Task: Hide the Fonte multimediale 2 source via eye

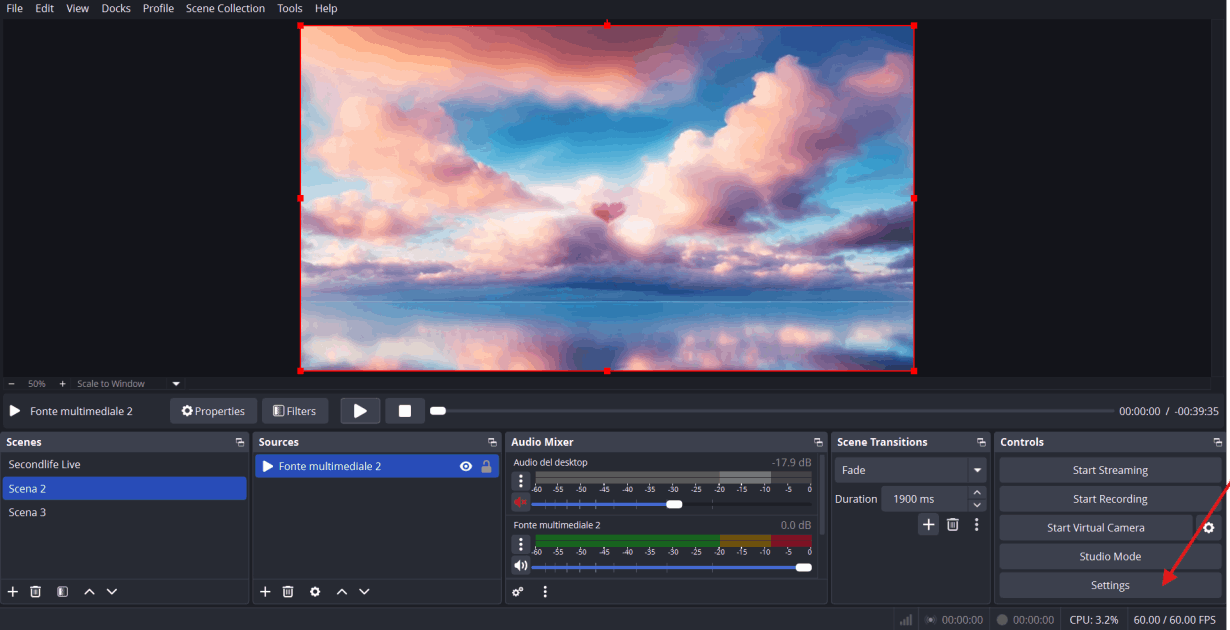Action: (x=466, y=467)
